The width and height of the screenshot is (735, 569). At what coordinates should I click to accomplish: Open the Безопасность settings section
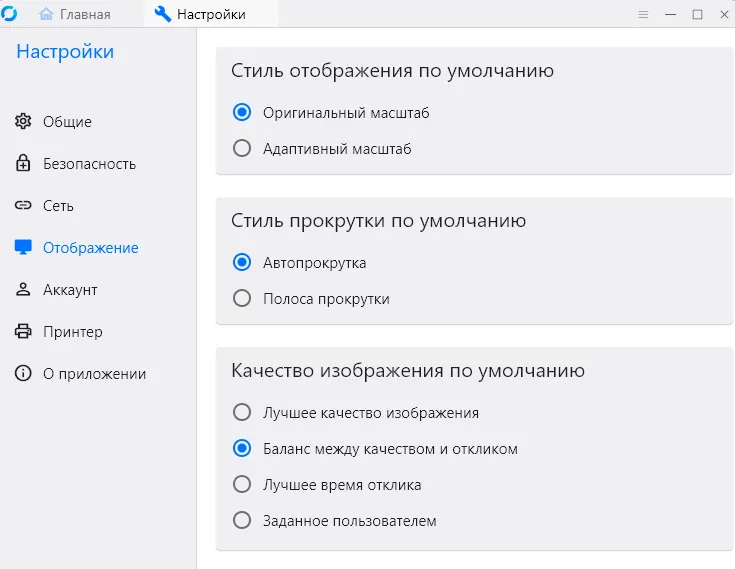[x=89, y=164]
